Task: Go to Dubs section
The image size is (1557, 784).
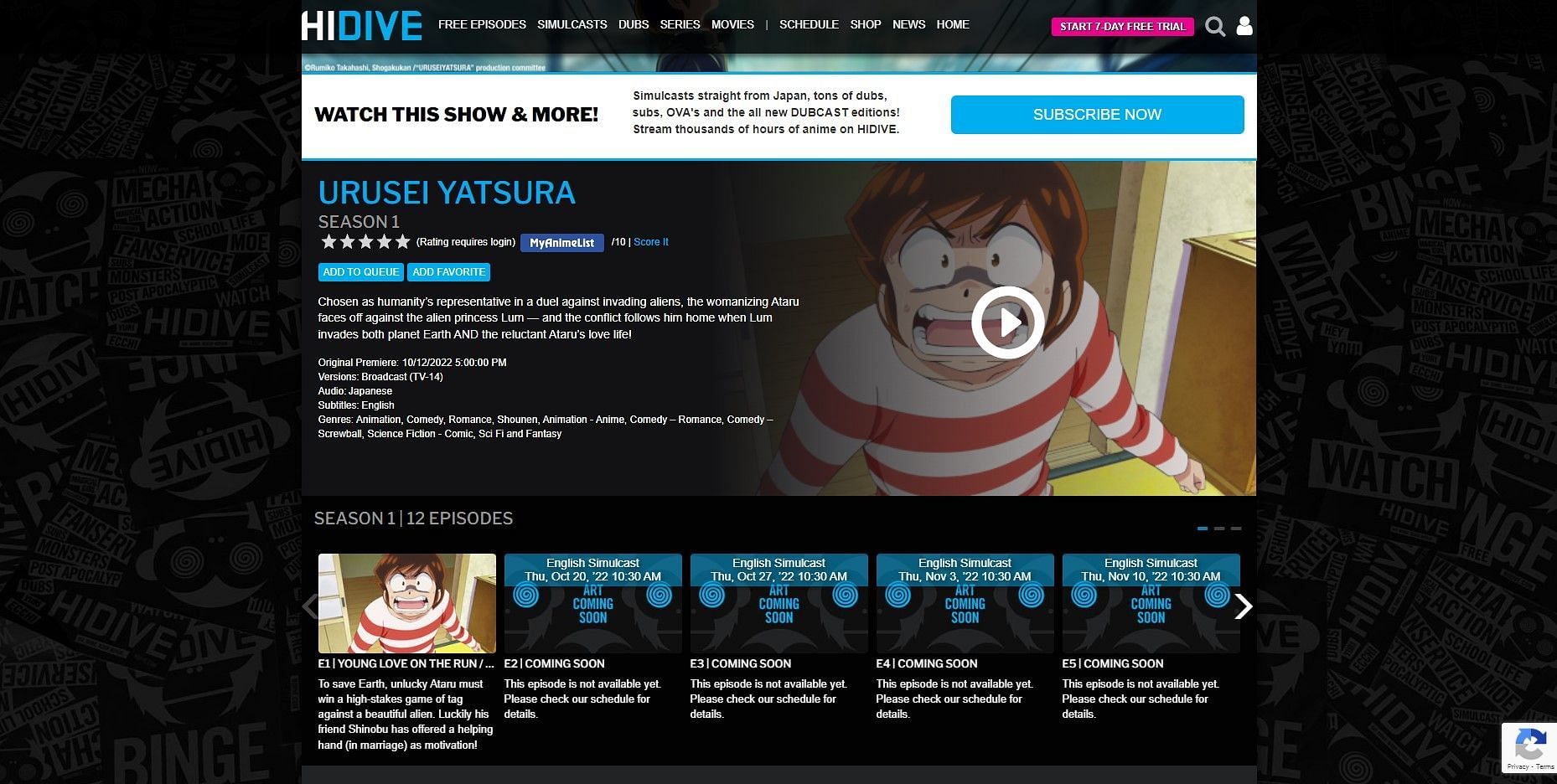Action: [634, 24]
